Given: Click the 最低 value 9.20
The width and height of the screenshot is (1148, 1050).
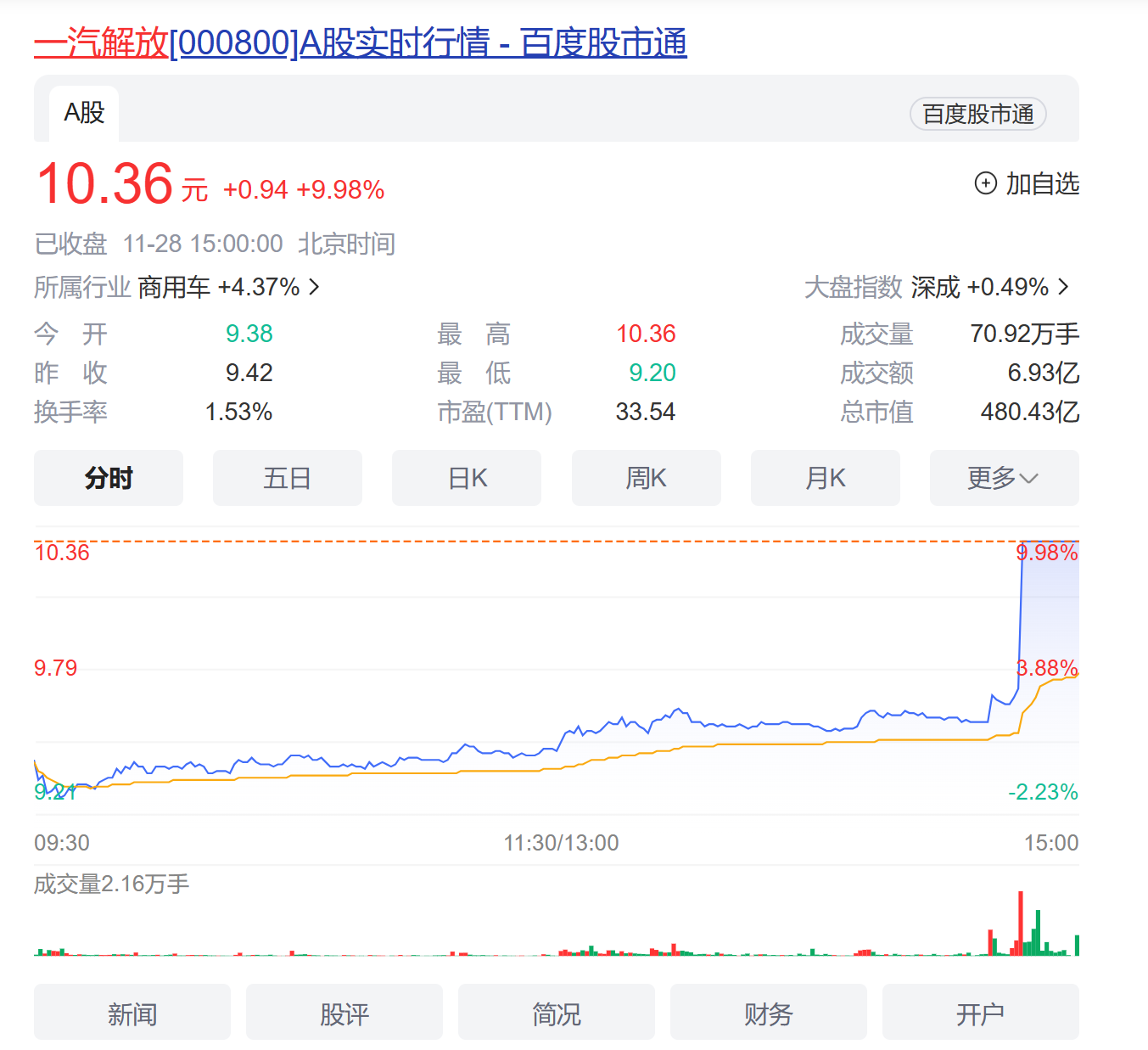Looking at the screenshot, I should pyautogui.click(x=652, y=373).
